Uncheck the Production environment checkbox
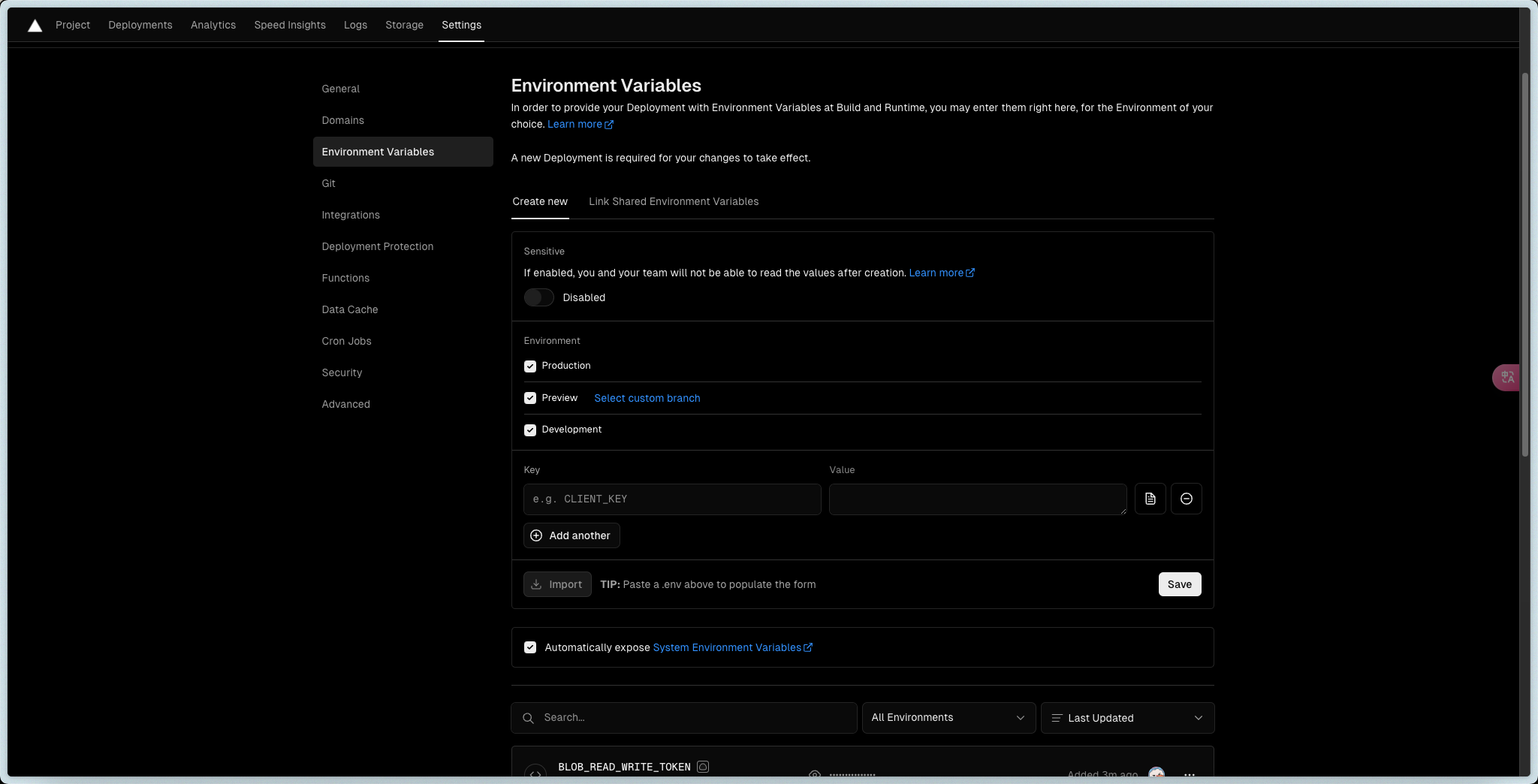1538x784 pixels. [530, 366]
